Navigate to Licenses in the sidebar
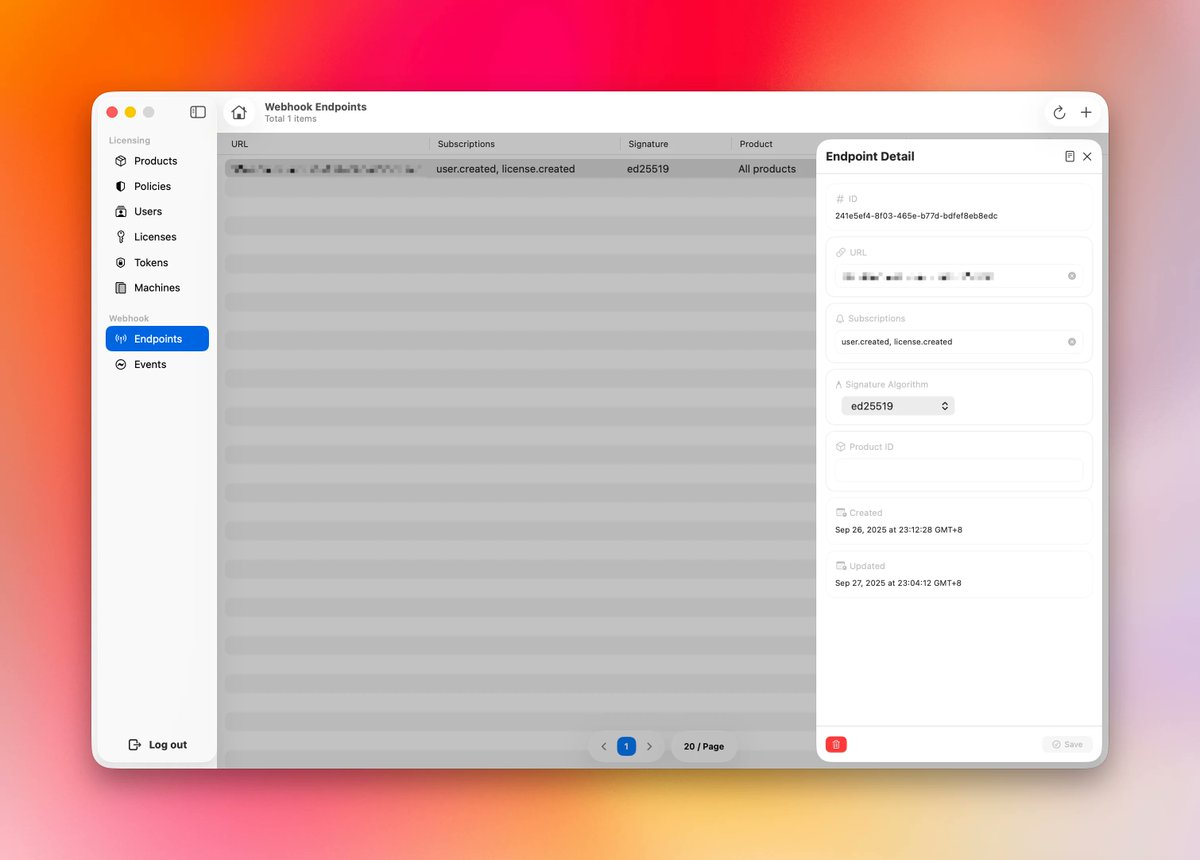This screenshot has height=860, width=1200. 155,237
